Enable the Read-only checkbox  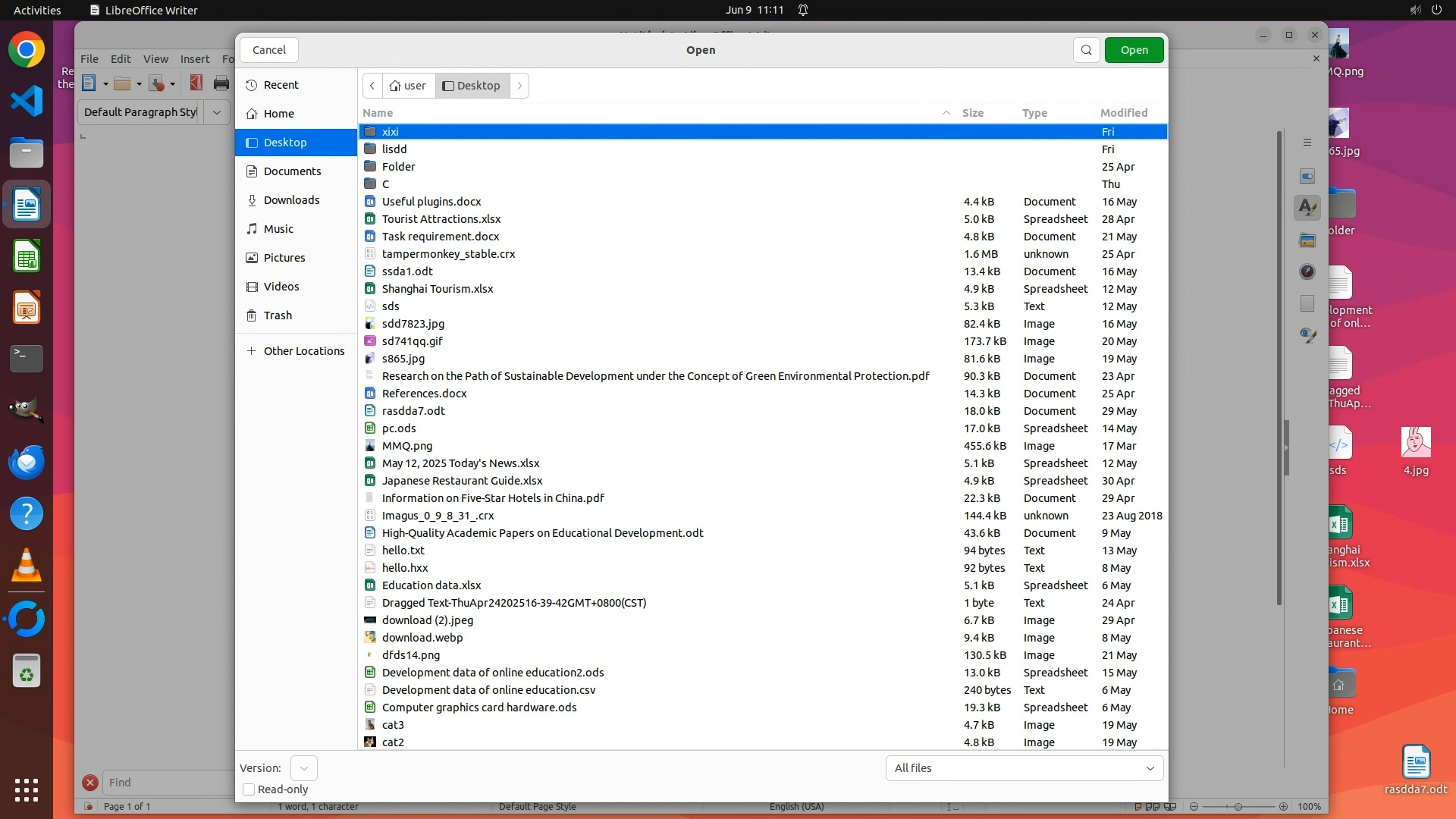coord(249,789)
